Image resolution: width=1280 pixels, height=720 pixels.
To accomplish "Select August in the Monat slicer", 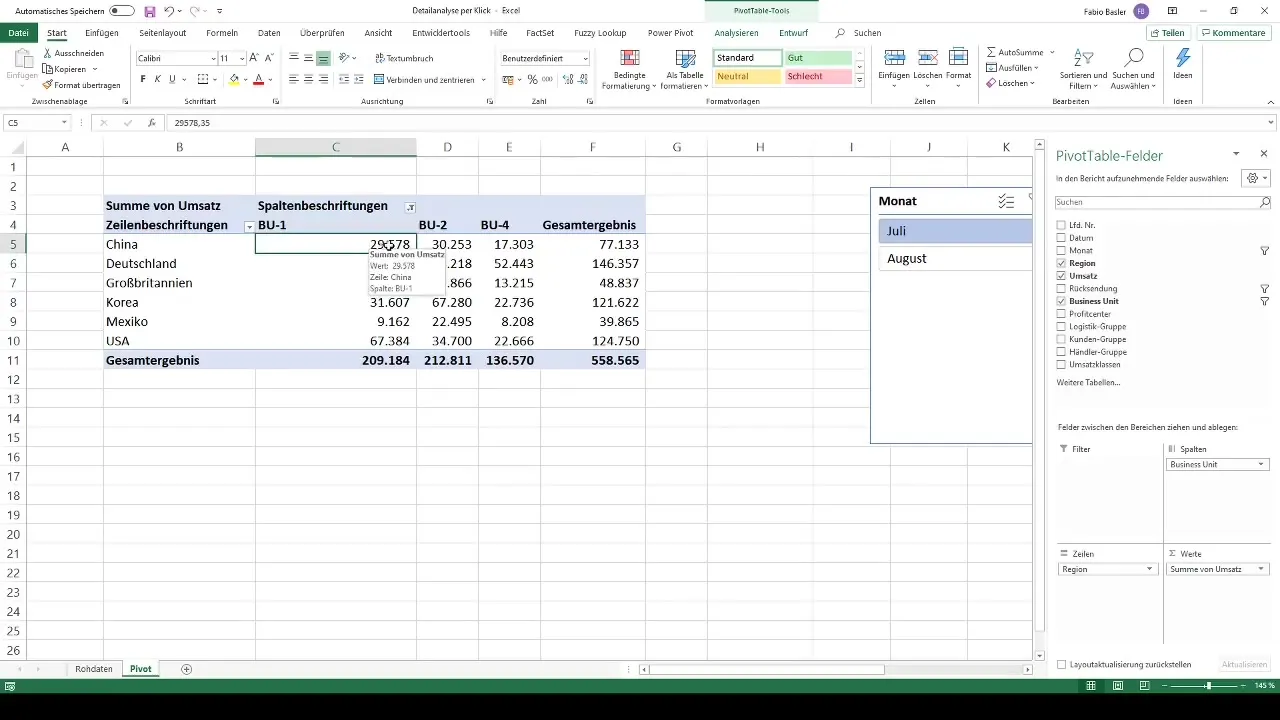I will point(955,258).
